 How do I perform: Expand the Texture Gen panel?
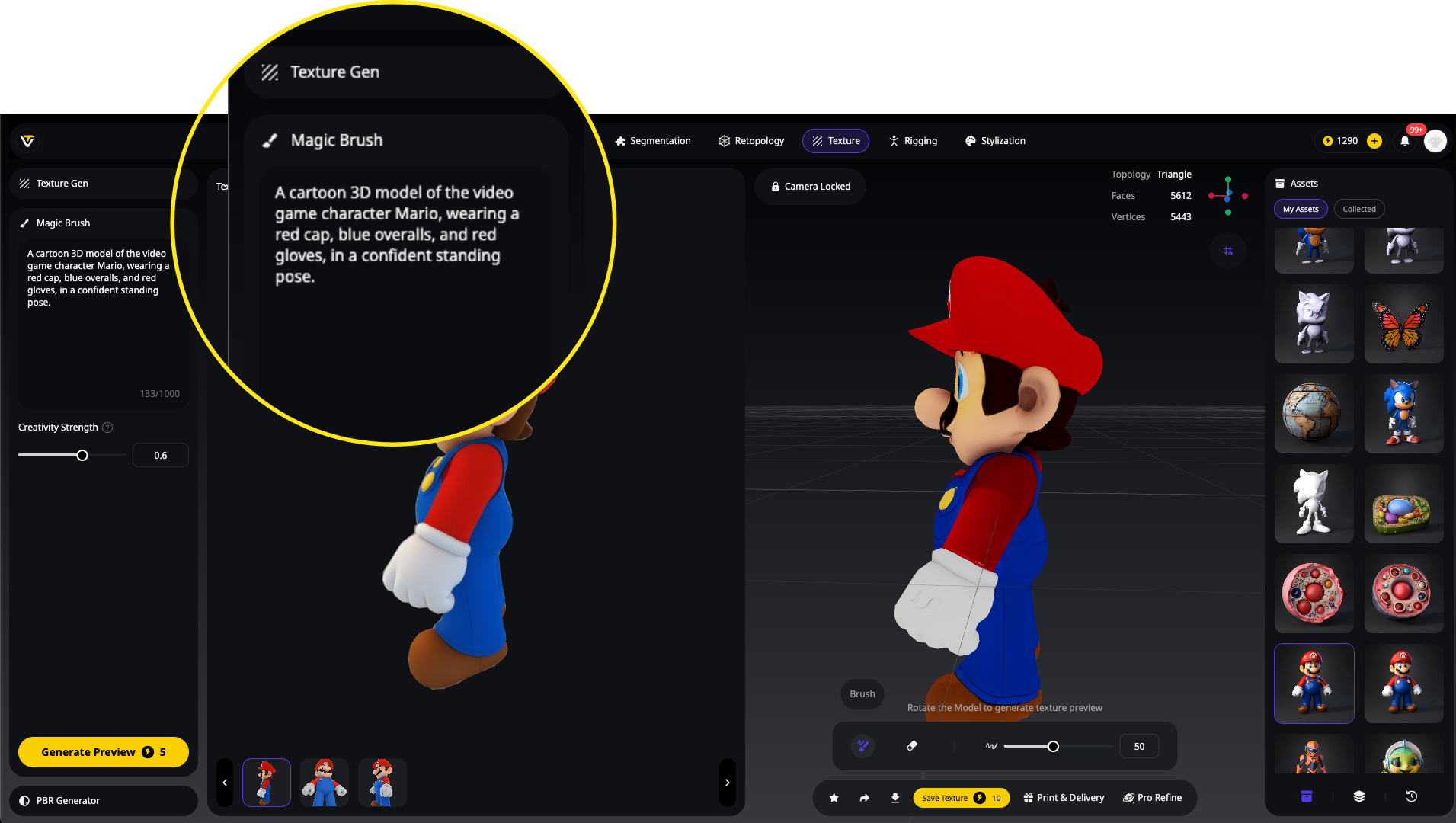click(104, 184)
